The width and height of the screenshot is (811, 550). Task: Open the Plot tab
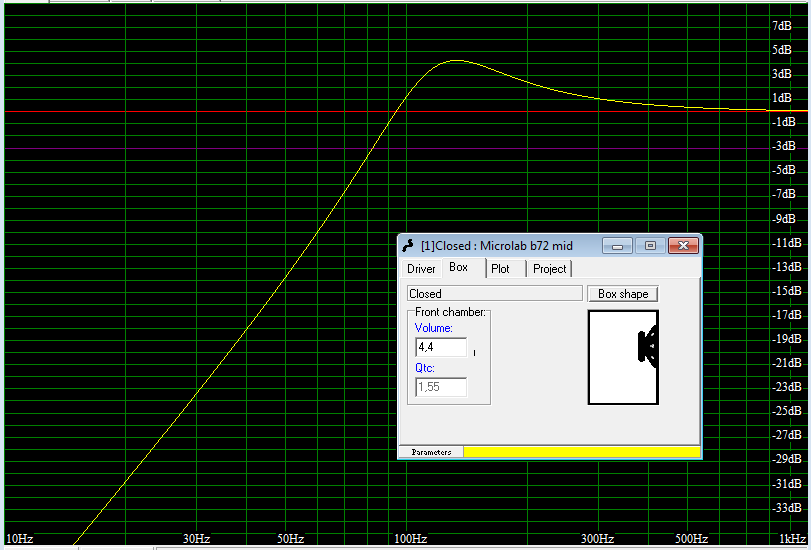click(x=500, y=269)
